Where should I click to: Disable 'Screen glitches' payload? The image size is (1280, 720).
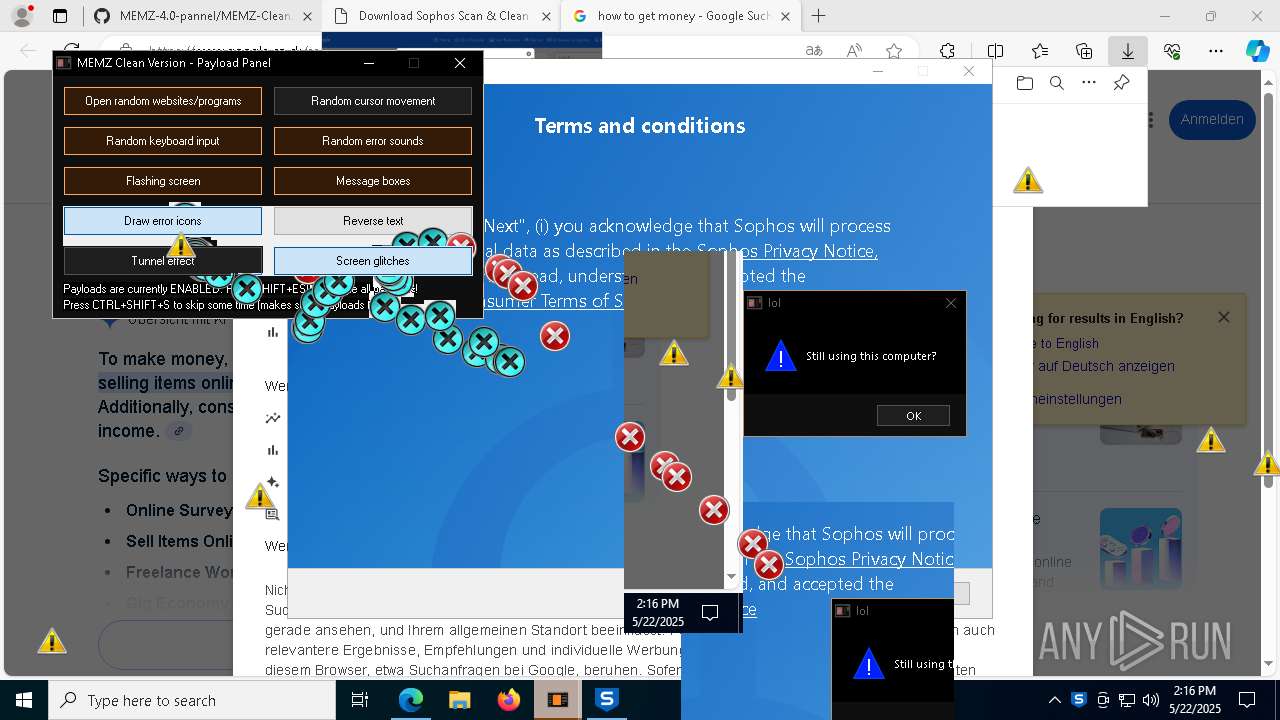point(373,261)
